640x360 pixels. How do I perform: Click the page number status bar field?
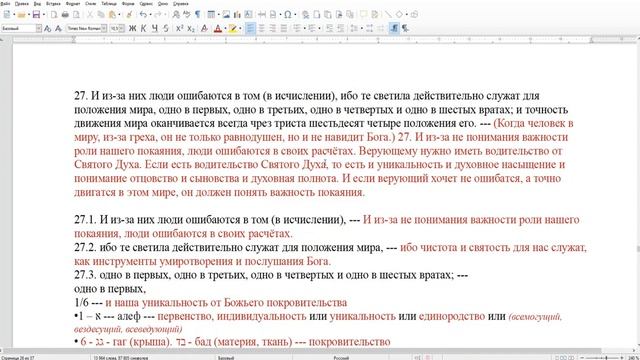click(18, 358)
